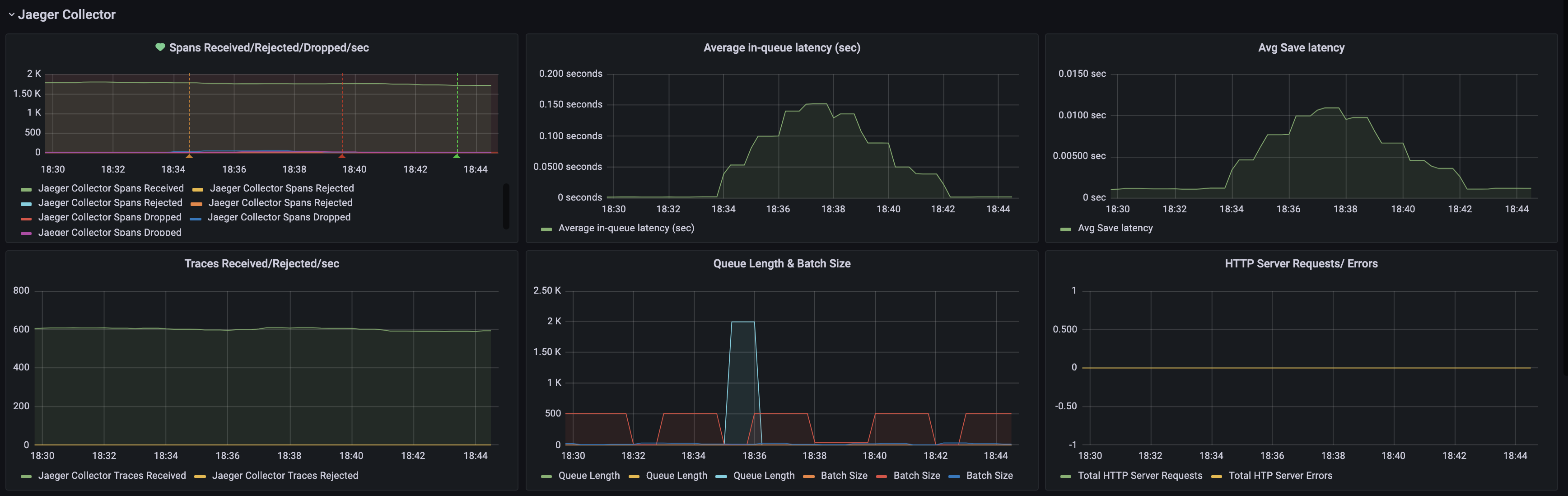The image size is (1568, 496).
Task: Open Avg Save latency panel title menu
Action: tap(1301, 47)
